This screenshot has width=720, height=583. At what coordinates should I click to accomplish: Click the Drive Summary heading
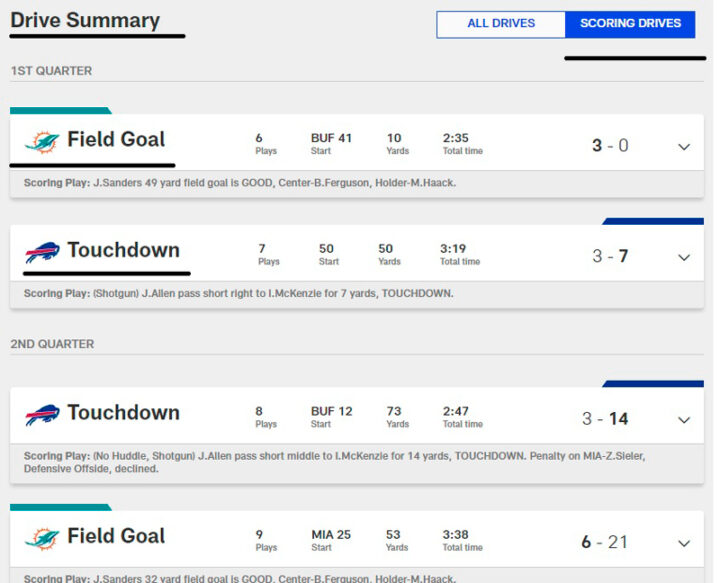pos(85,20)
